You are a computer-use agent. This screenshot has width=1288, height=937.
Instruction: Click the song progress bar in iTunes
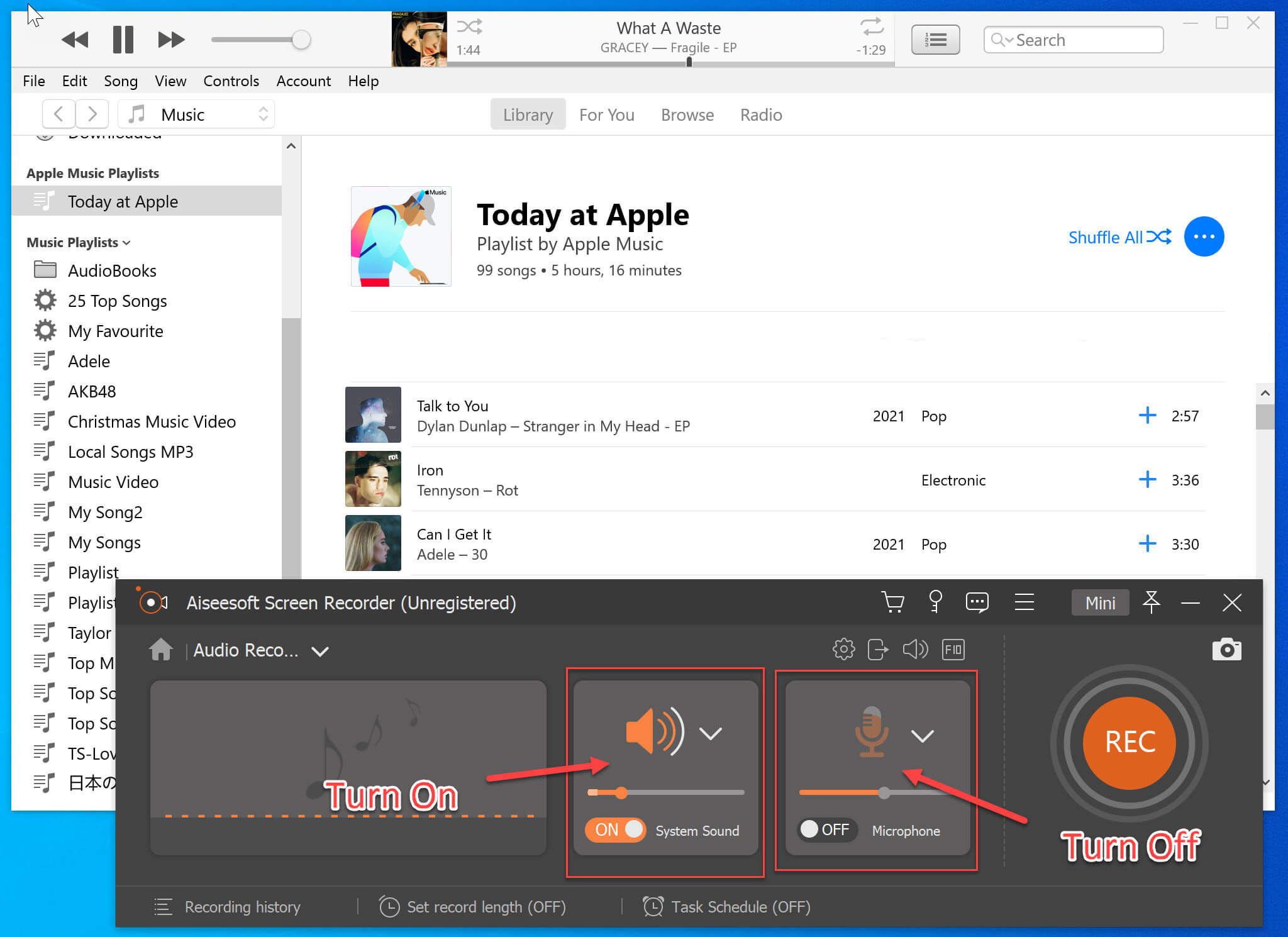670,63
